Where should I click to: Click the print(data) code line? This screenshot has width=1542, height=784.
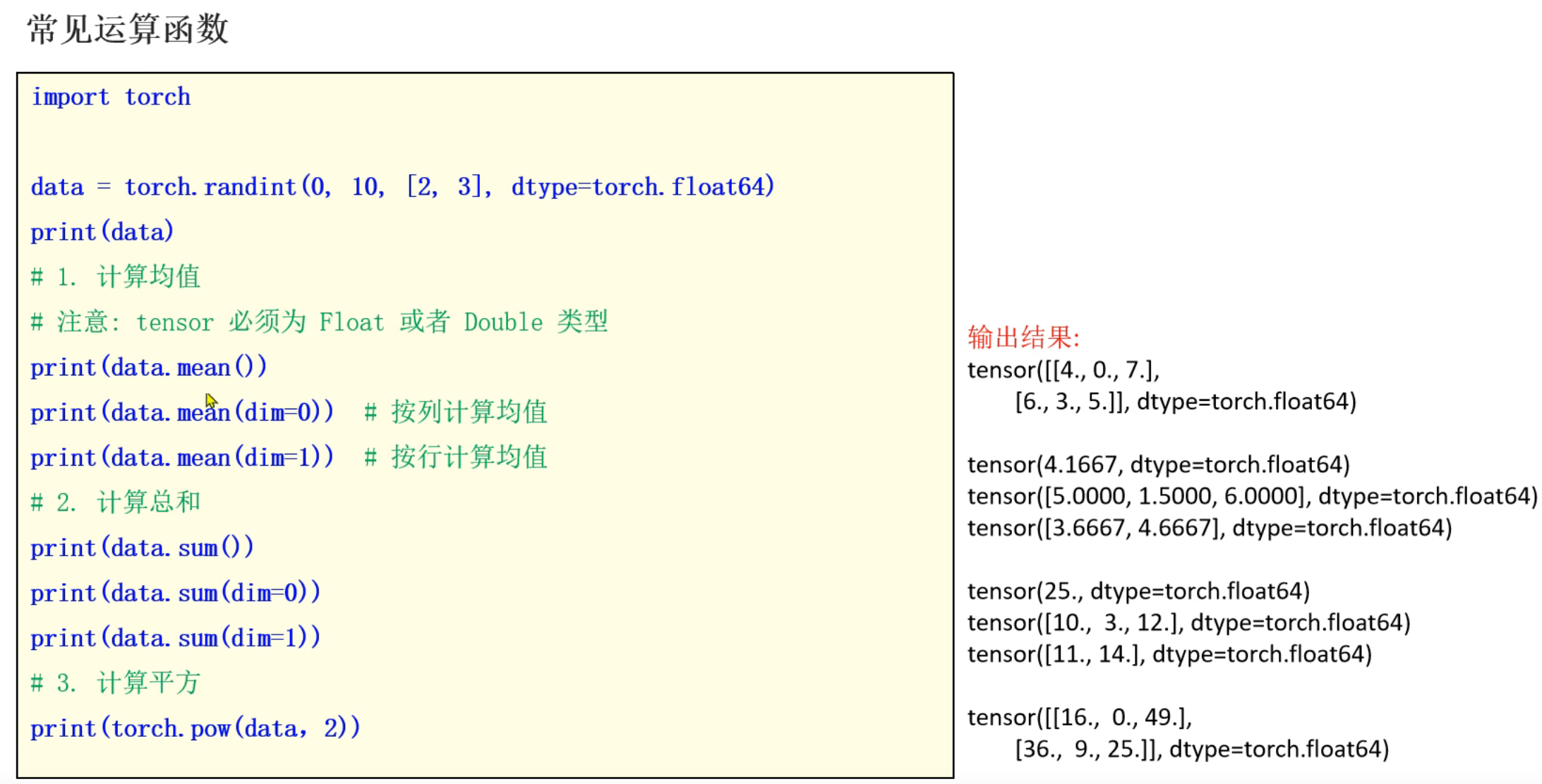pyautogui.click(x=102, y=232)
